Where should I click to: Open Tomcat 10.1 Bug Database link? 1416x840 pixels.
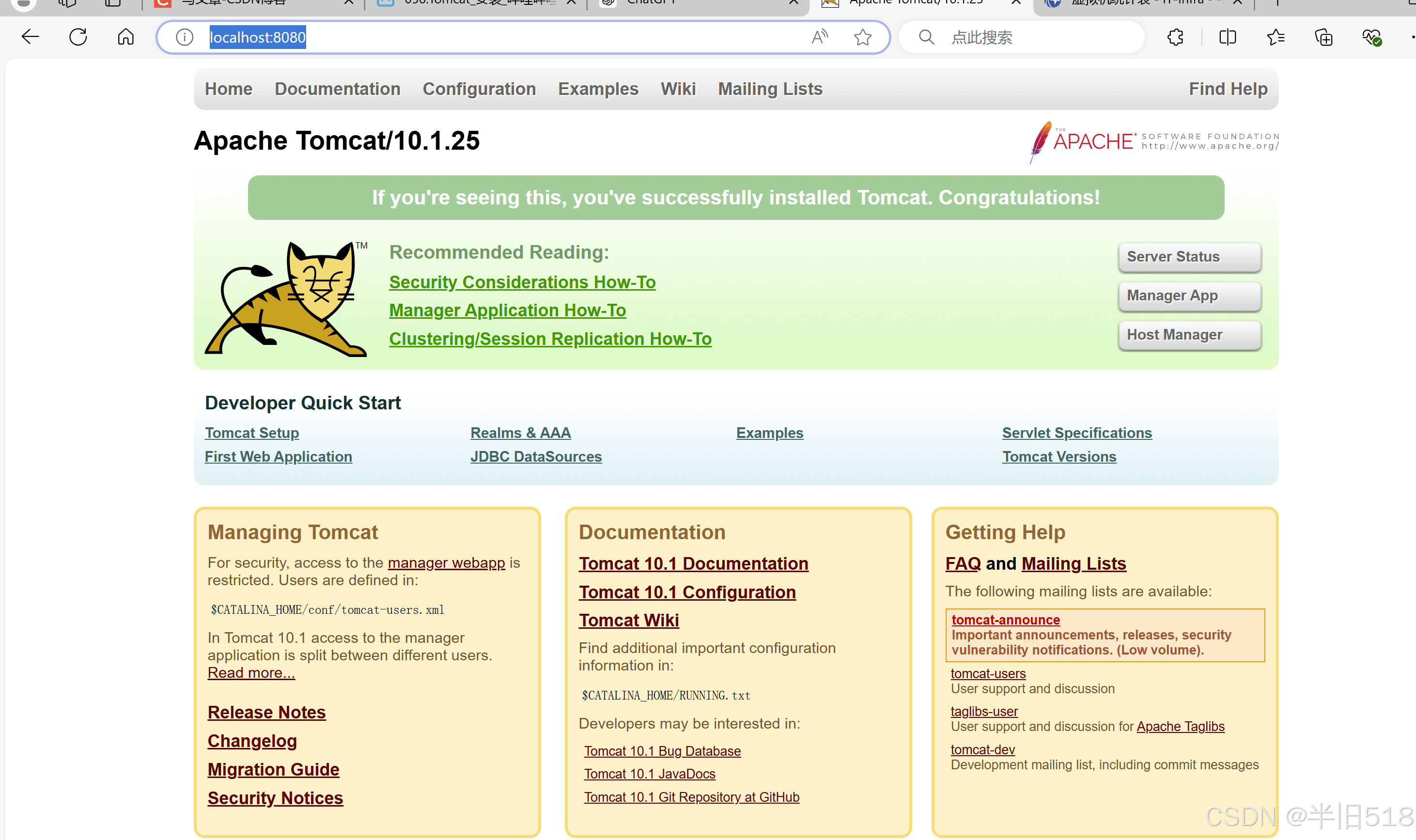[x=663, y=751]
